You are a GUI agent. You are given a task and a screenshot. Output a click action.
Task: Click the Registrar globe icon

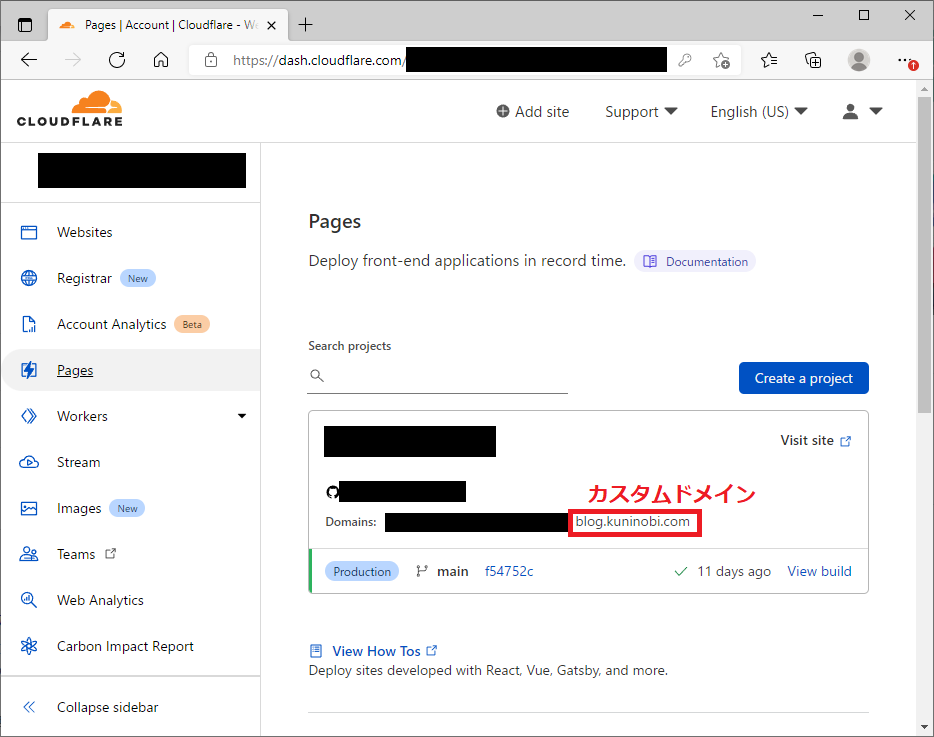[29, 278]
